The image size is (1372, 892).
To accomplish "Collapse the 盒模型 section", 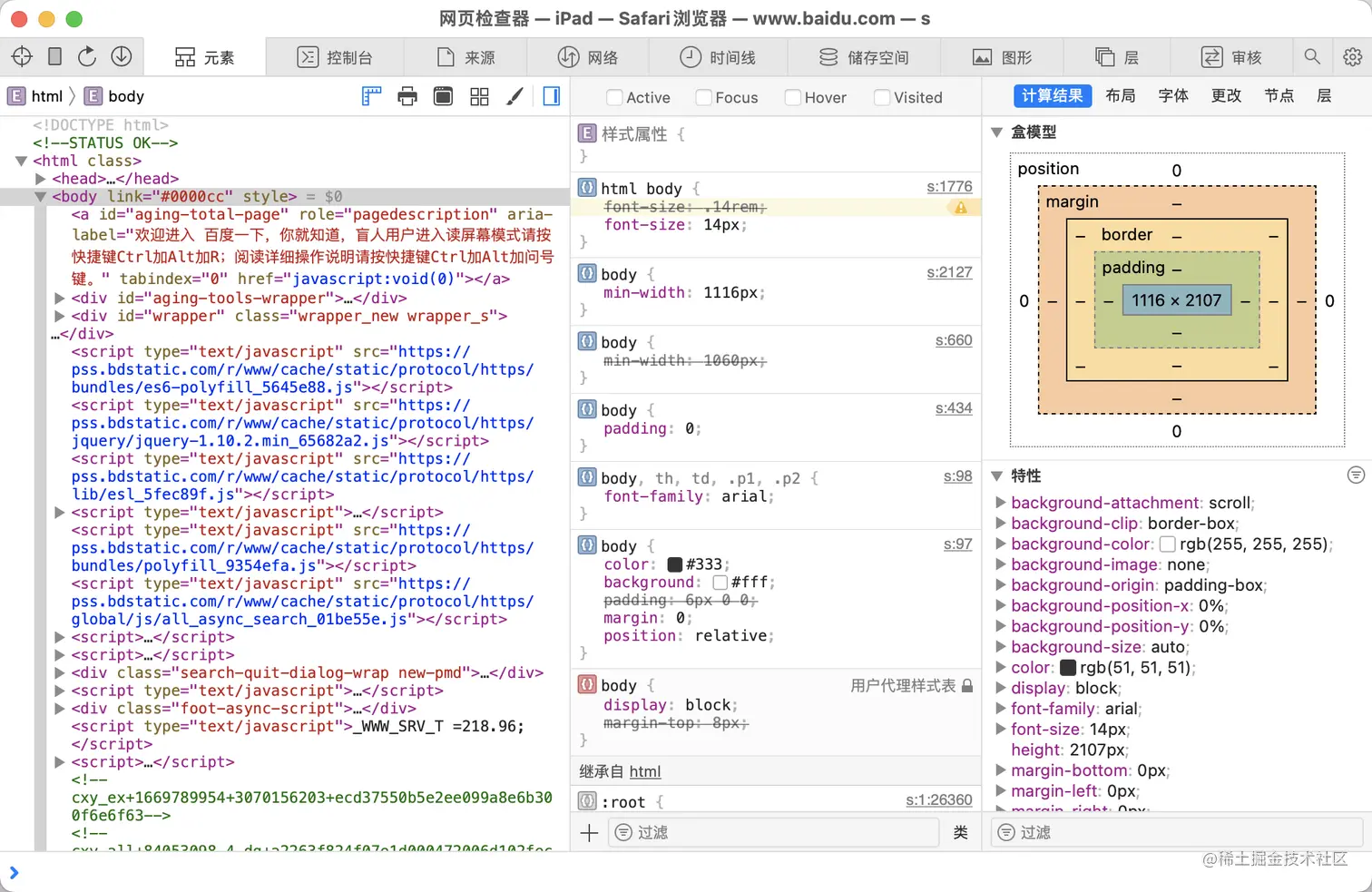I will point(996,132).
